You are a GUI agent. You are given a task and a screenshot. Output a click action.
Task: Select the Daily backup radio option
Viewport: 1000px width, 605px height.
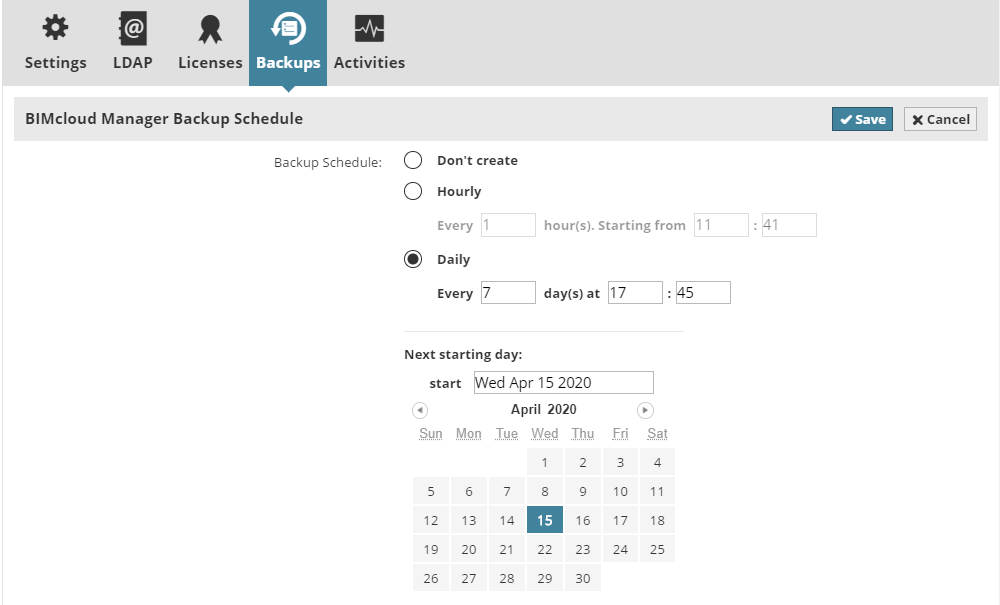(413, 259)
